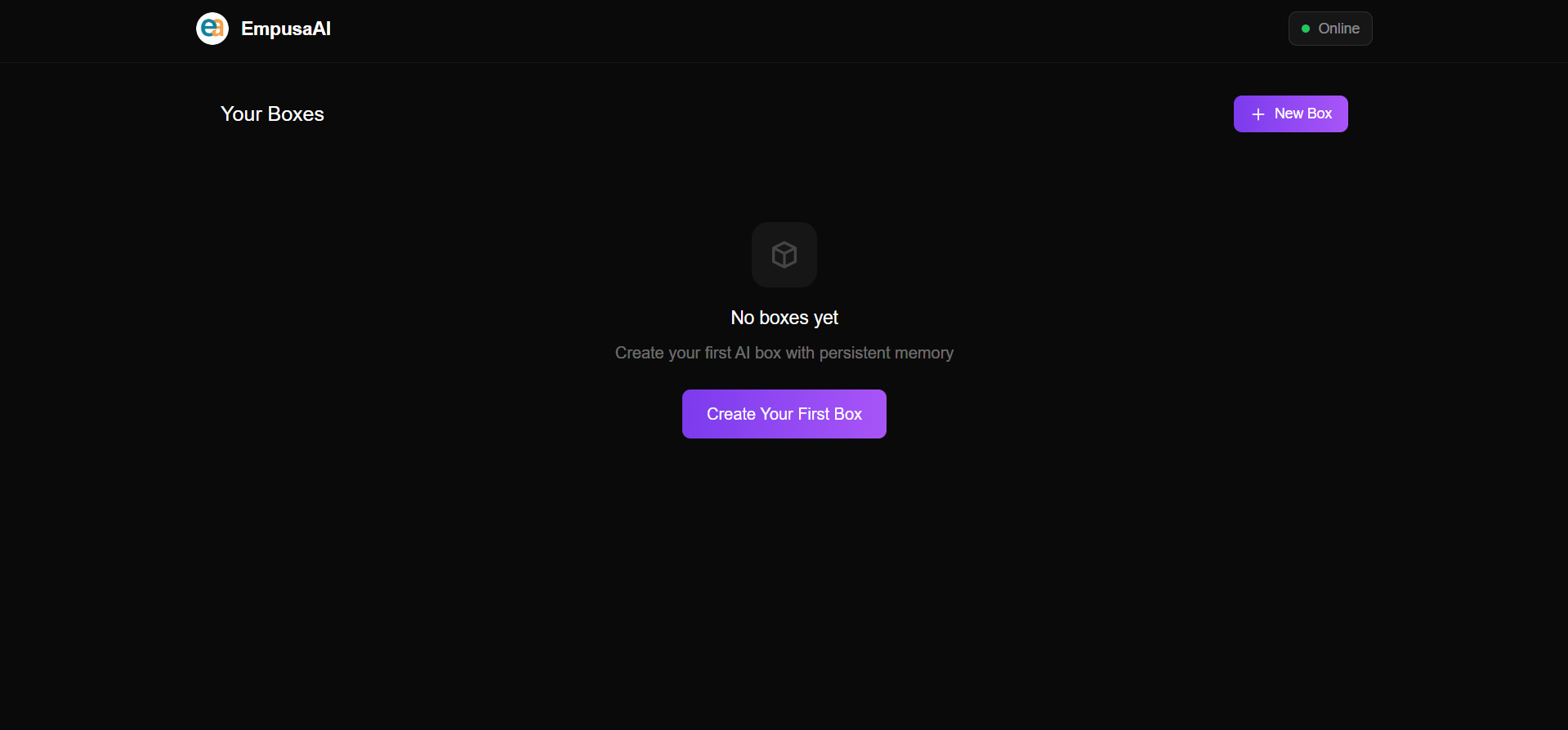
Task: Click the EmpusaAI circular logo icon
Action: [x=212, y=29]
